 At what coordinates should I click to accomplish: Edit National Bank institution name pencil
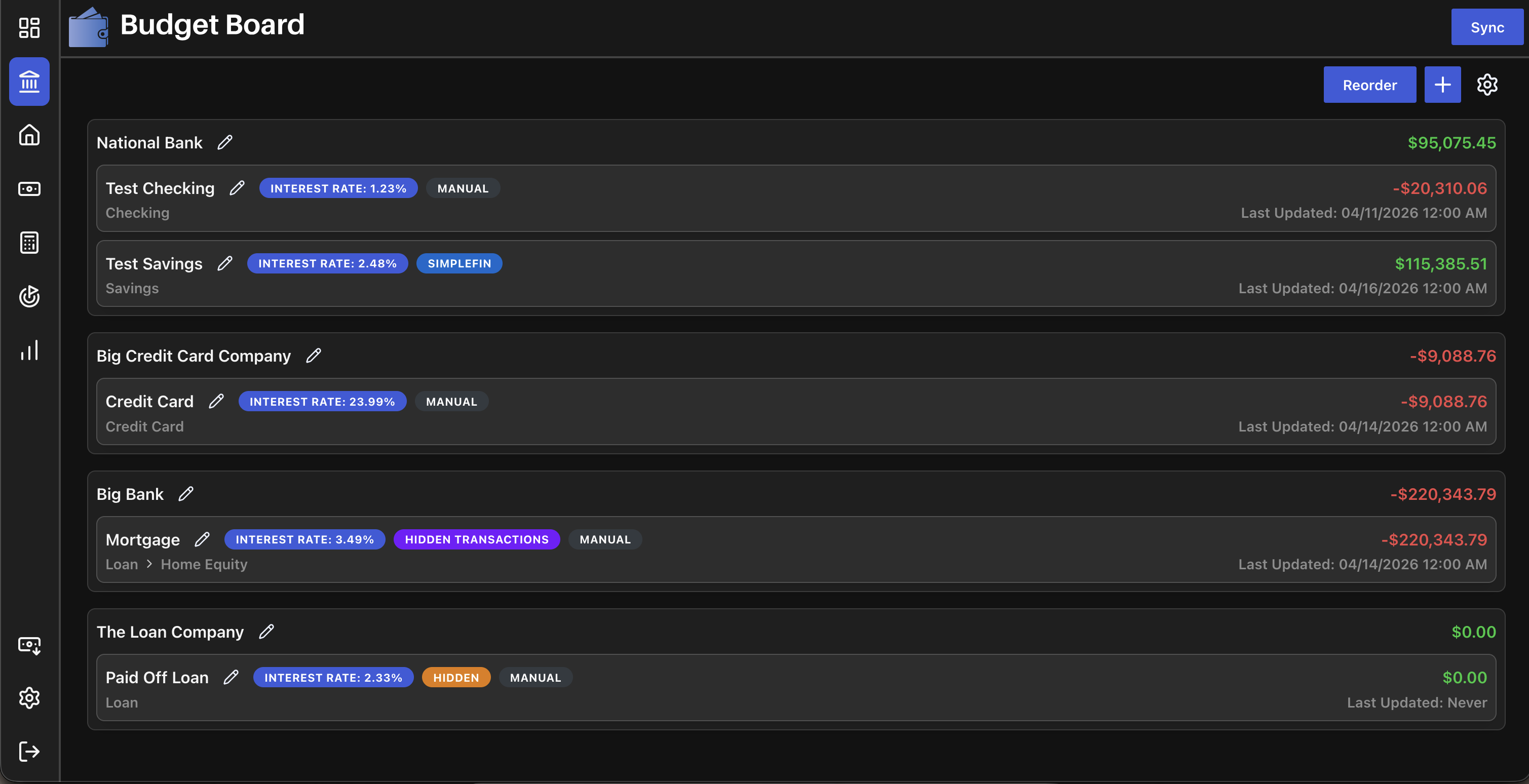[x=225, y=142]
